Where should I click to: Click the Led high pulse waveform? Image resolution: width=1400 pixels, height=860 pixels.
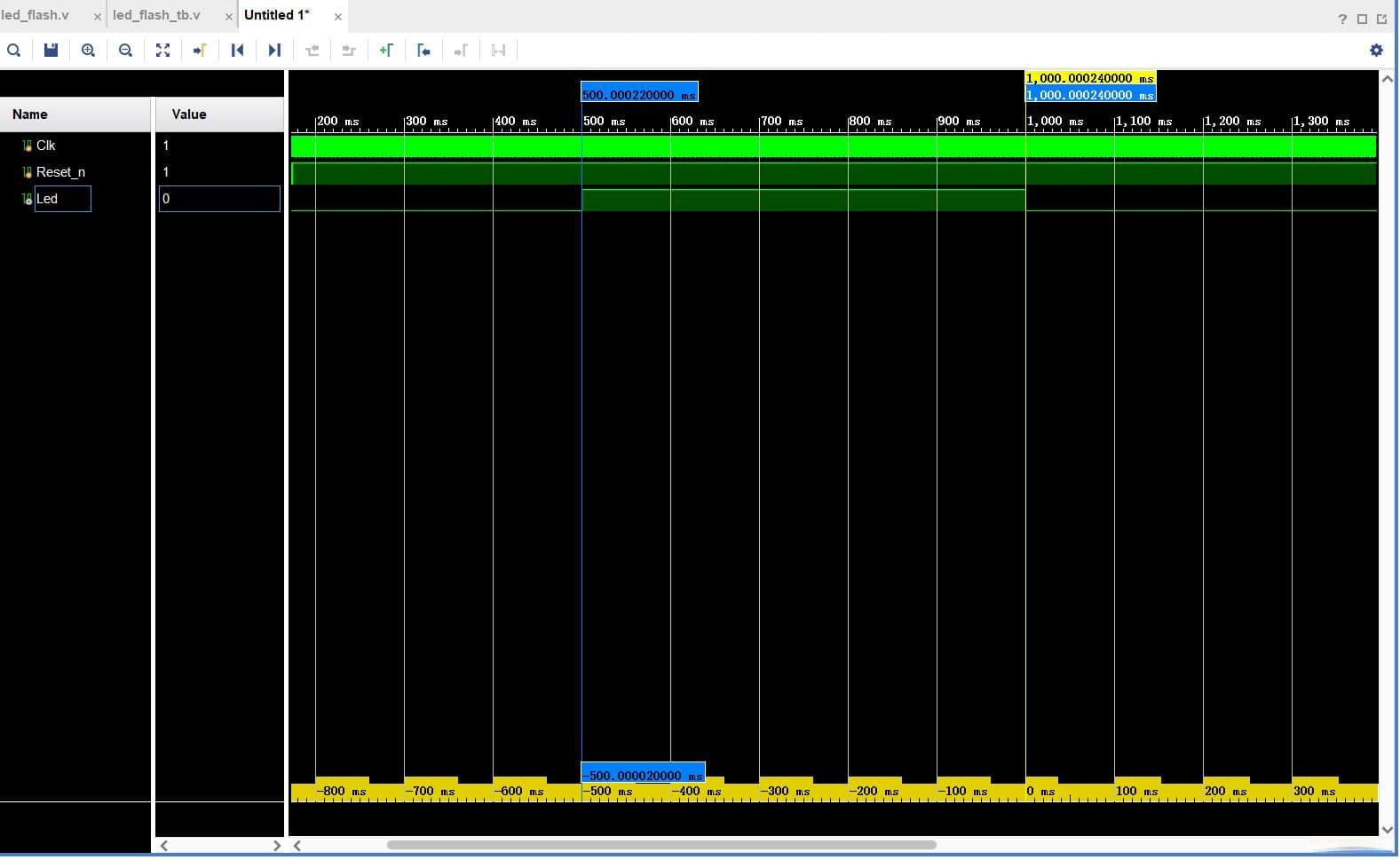coord(803,201)
